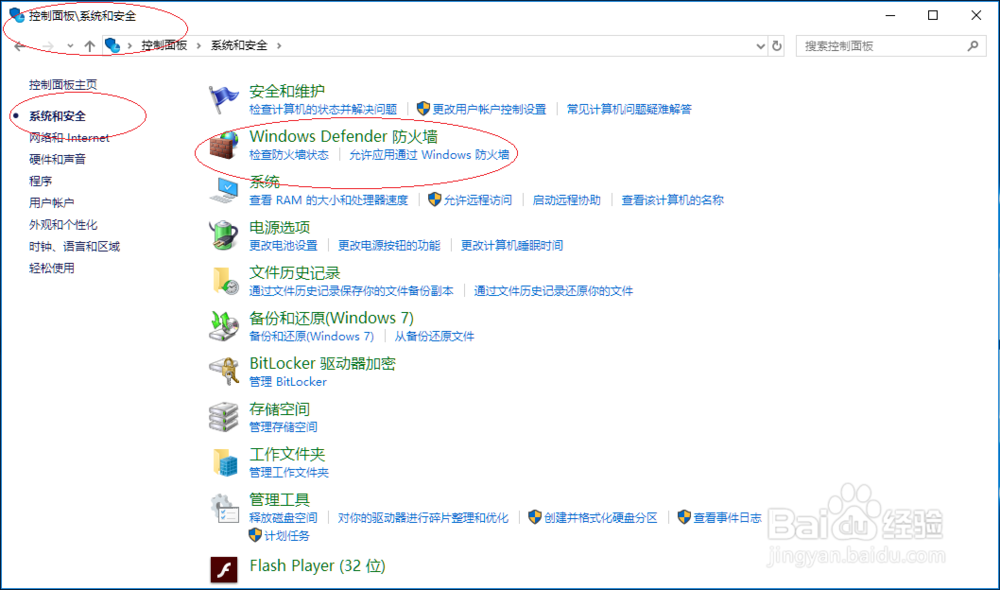Click 通过文件历史记录还原你的文件 link
The height and width of the screenshot is (590, 1000).
554,290
